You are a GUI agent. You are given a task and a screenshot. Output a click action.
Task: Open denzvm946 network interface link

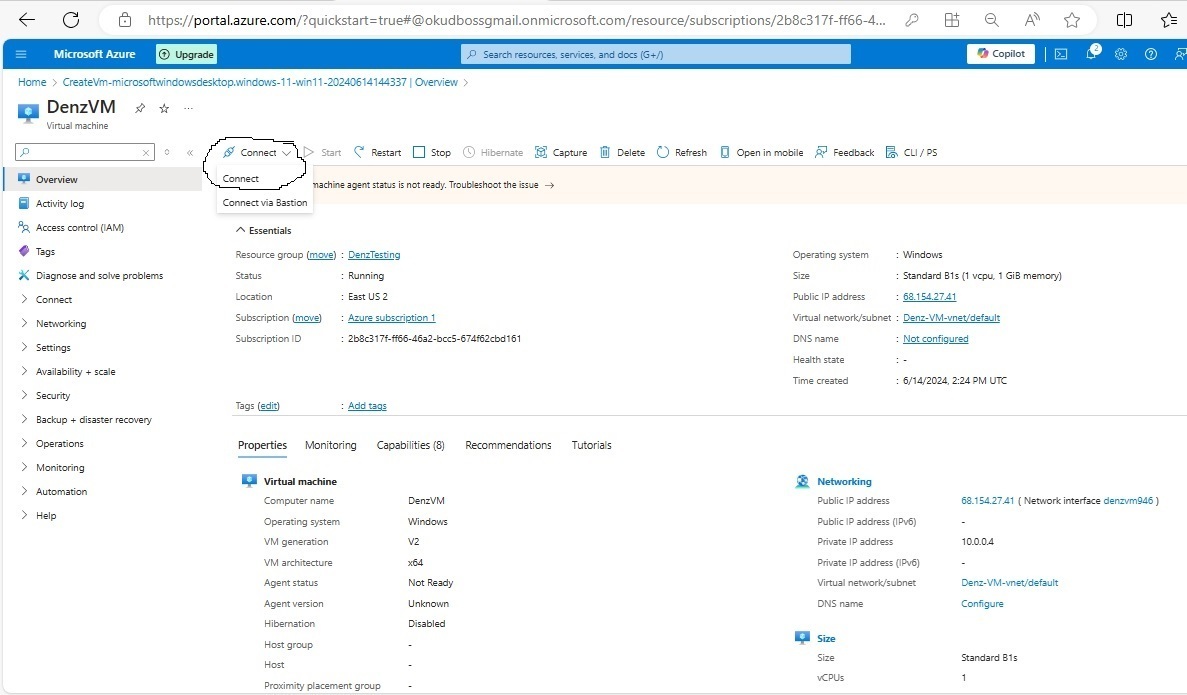(1128, 501)
